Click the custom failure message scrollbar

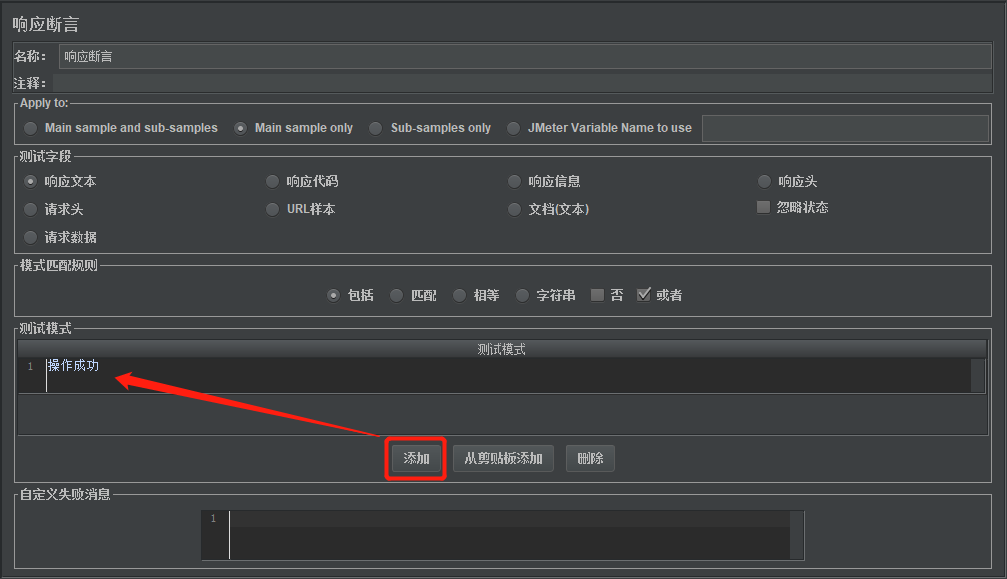tap(797, 535)
